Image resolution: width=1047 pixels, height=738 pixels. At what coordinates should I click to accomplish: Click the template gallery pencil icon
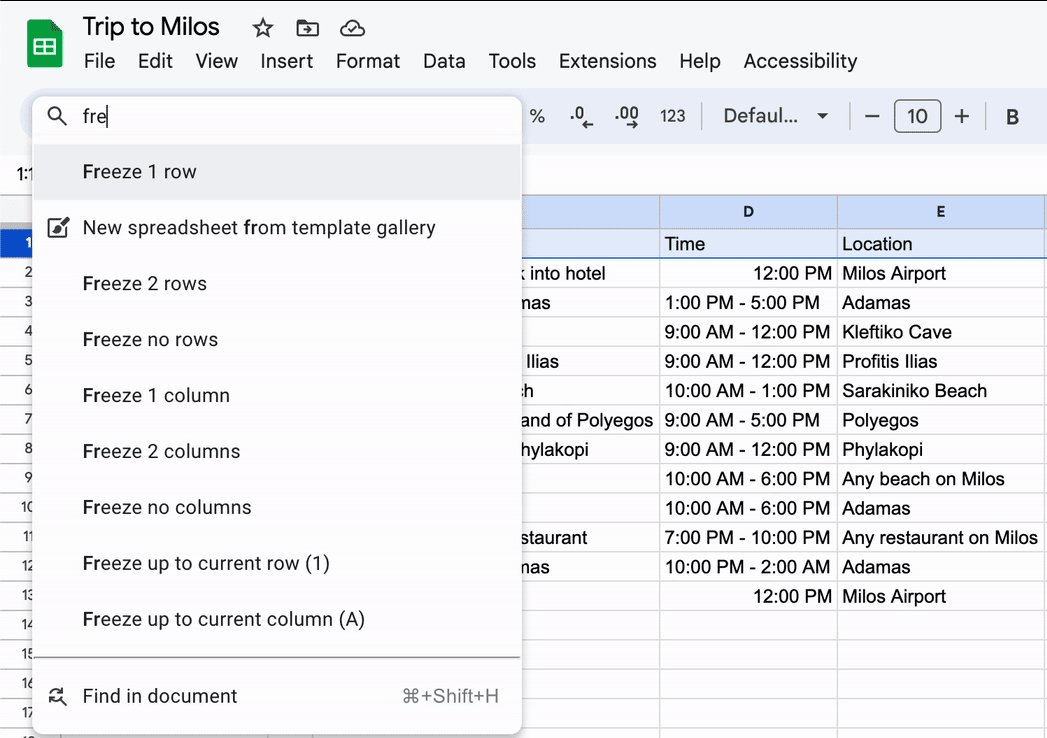(58, 228)
